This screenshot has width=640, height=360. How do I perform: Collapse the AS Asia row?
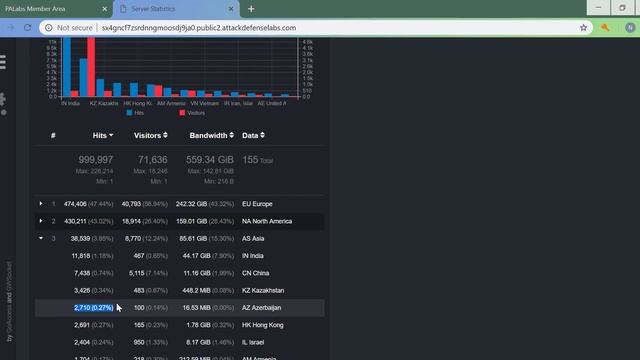pos(41,238)
